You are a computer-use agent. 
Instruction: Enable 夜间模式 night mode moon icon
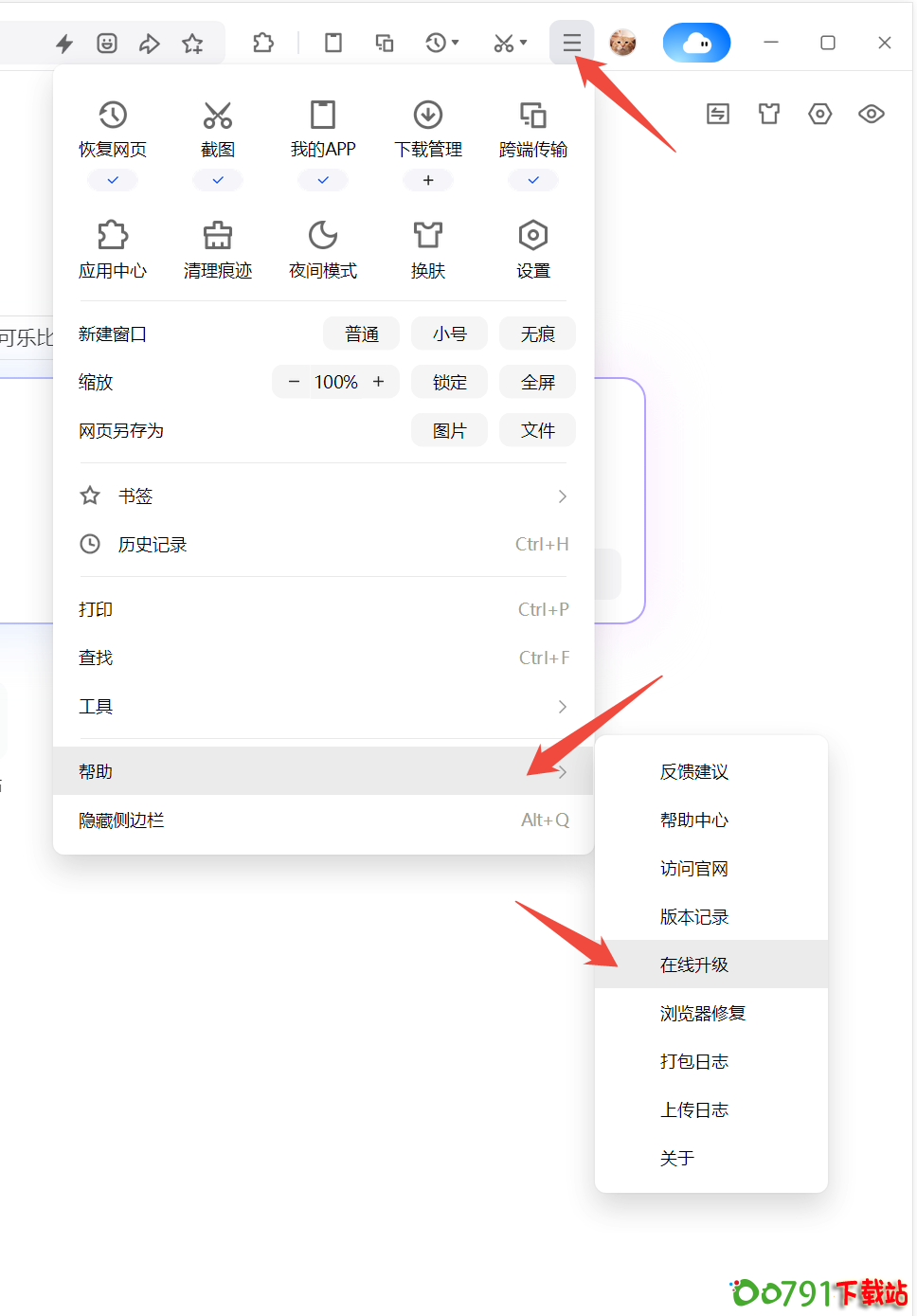pos(323,236)
